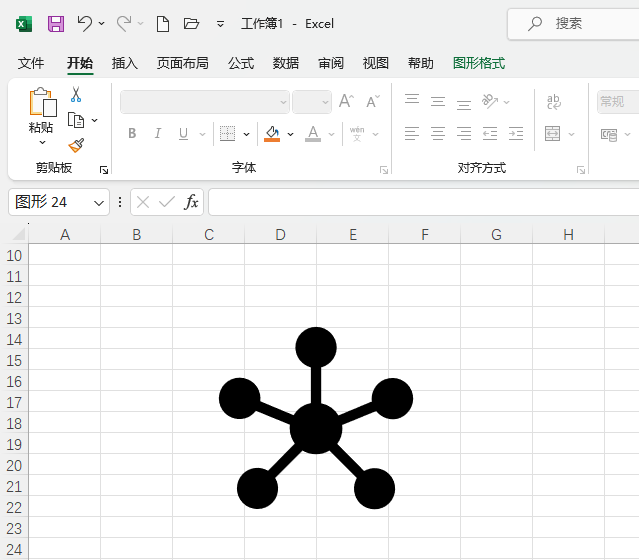Open the 字体 dialog launcher
Screen dimensions: 639x560
tap(384, 170)
